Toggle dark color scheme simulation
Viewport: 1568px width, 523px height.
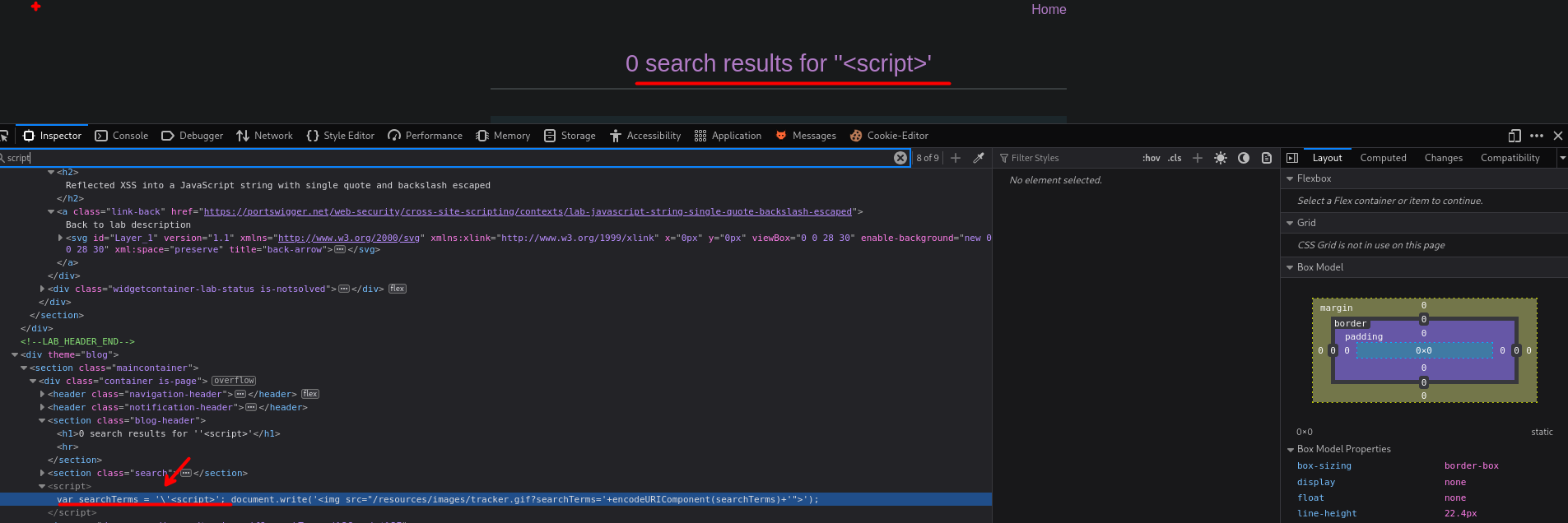pos(1244,158)
